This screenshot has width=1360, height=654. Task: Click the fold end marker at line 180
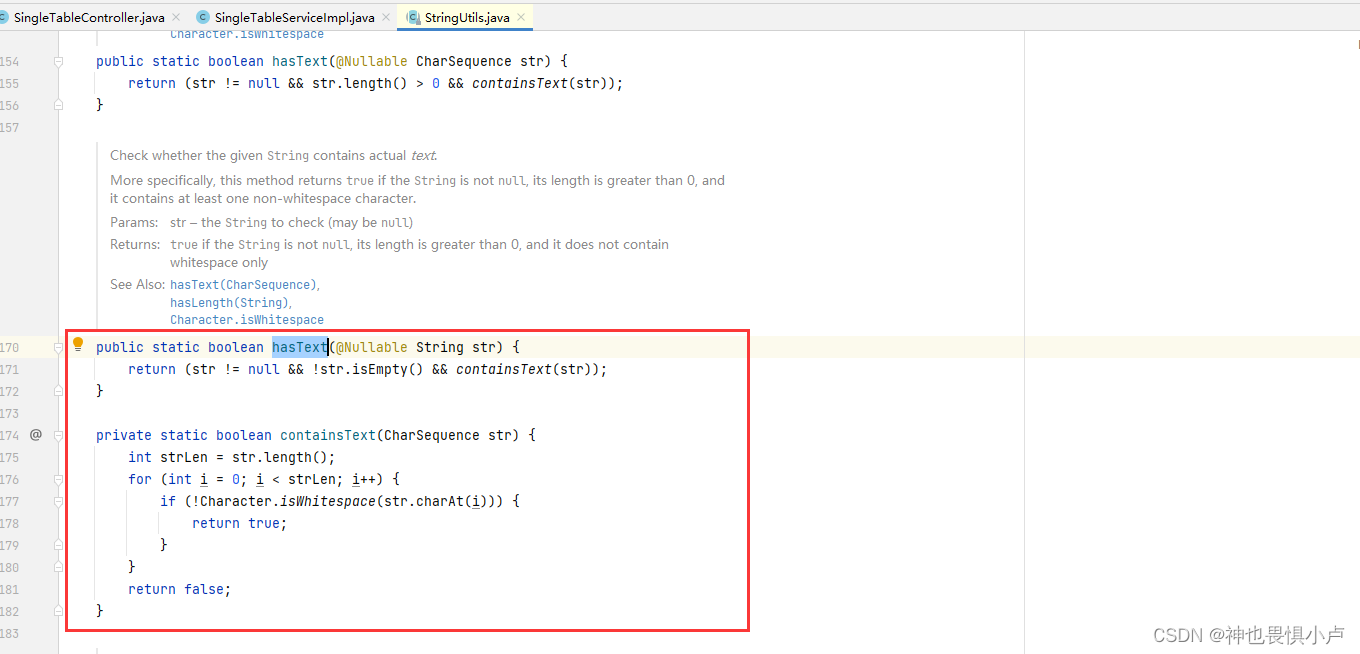click(x=58, y=567)
